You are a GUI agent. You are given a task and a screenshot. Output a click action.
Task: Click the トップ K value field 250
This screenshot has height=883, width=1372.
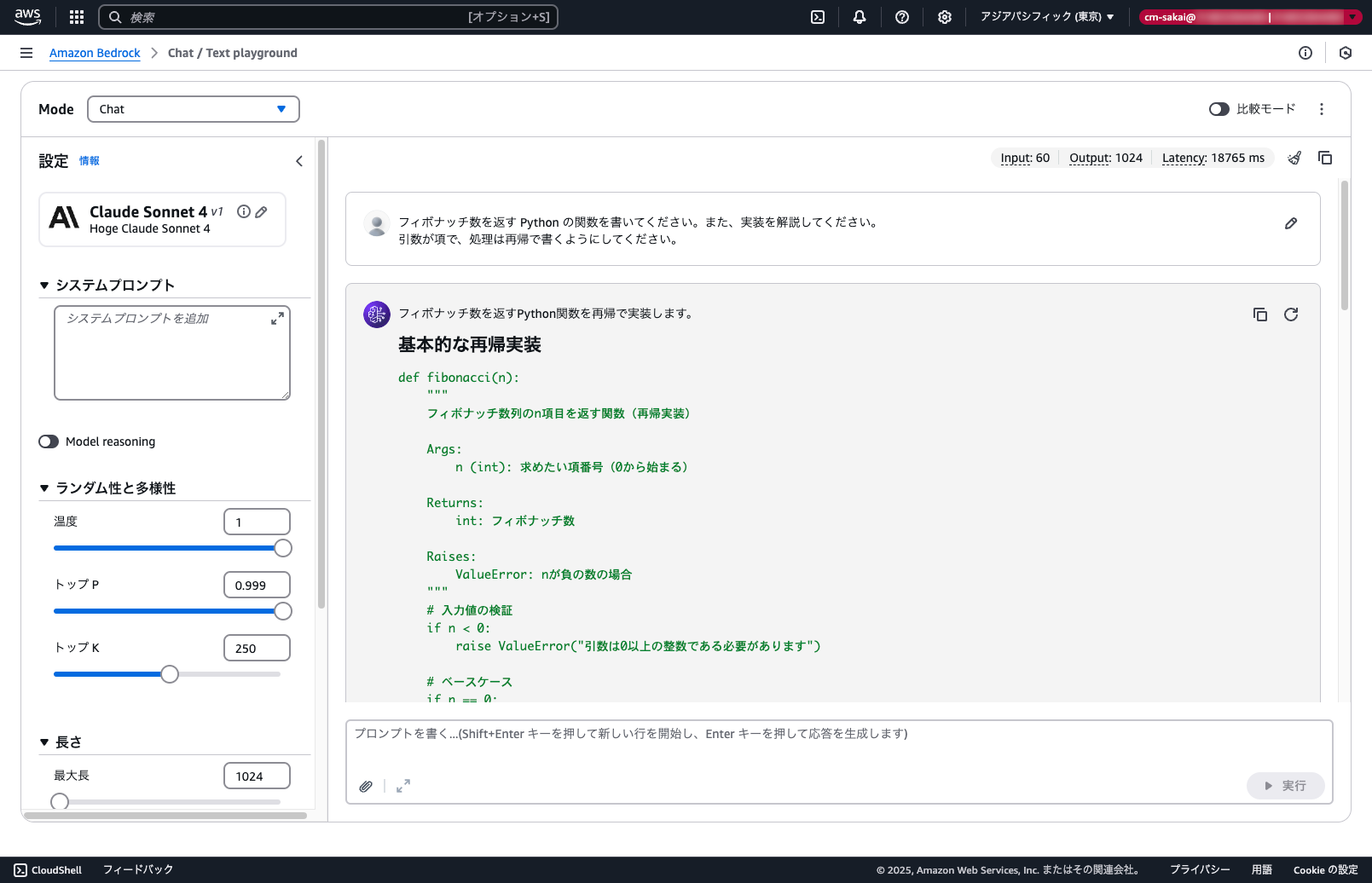point(257,648)
